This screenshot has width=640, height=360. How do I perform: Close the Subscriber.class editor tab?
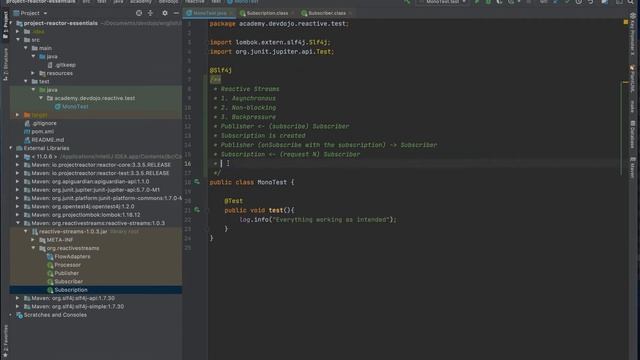(350, 13)
